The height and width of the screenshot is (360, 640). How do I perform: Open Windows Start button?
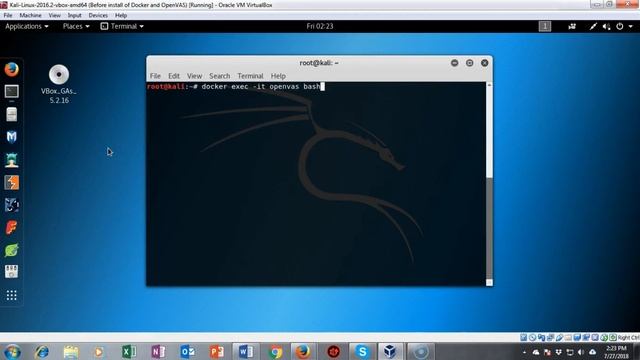tap(12, 352)
